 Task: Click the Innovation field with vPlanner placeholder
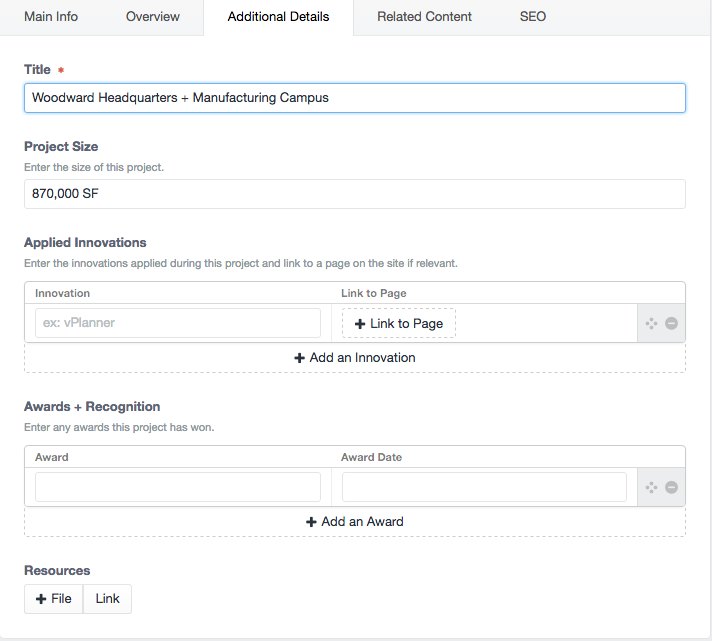tap(178, 323)
